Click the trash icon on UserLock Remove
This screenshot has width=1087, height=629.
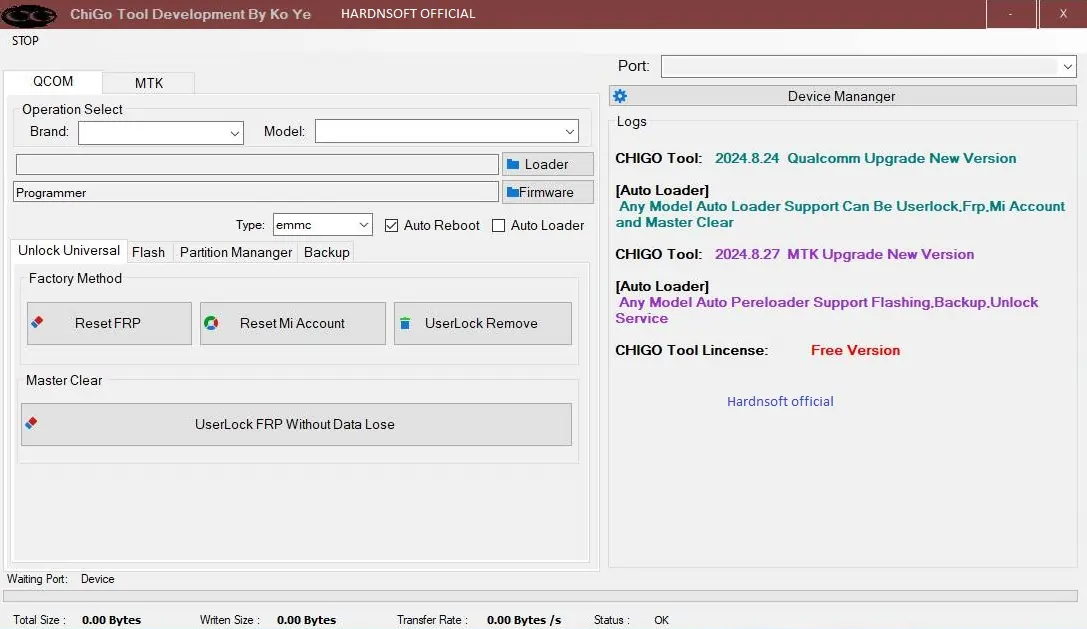click(406, 323)
